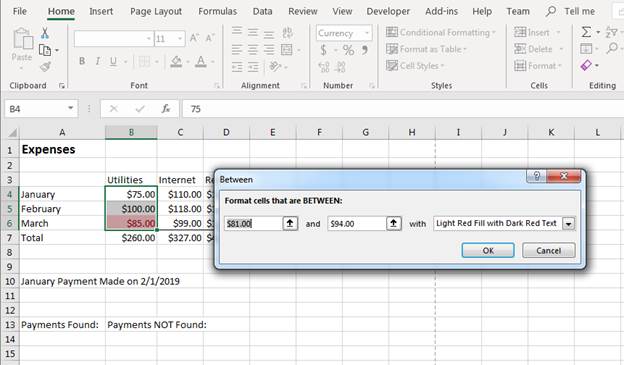The image size is (624, 365).
Task: Click collapse-dialog arrow beside $81.00 field
Action: tap(290, 224)
